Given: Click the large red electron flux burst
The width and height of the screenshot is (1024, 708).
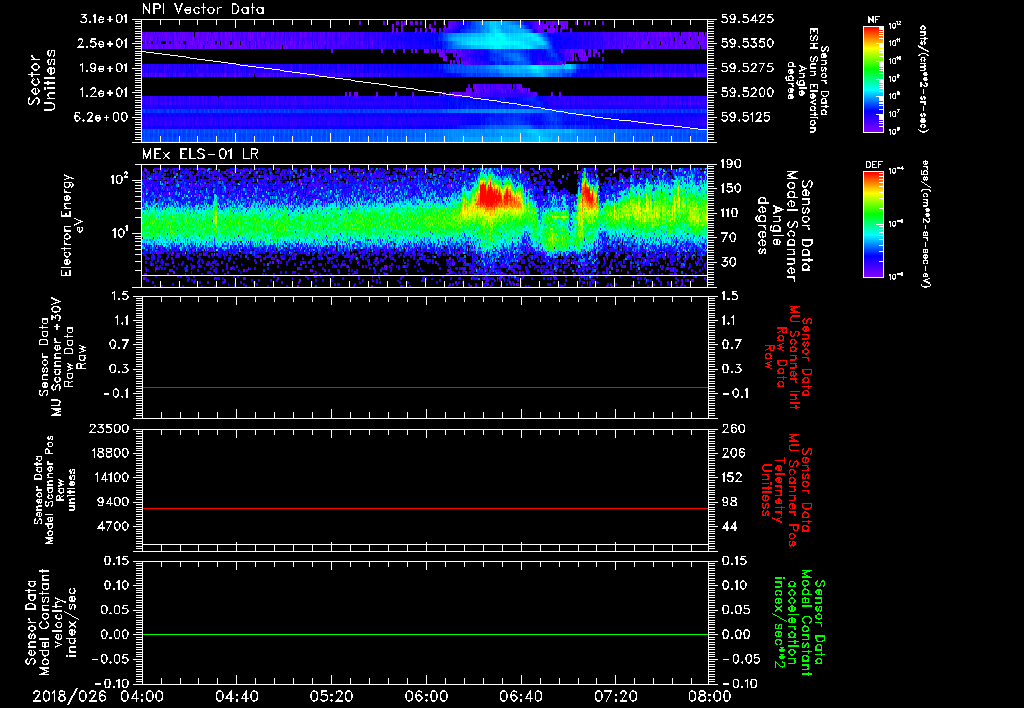Looking at the screenshot, I should pos(492,196).
